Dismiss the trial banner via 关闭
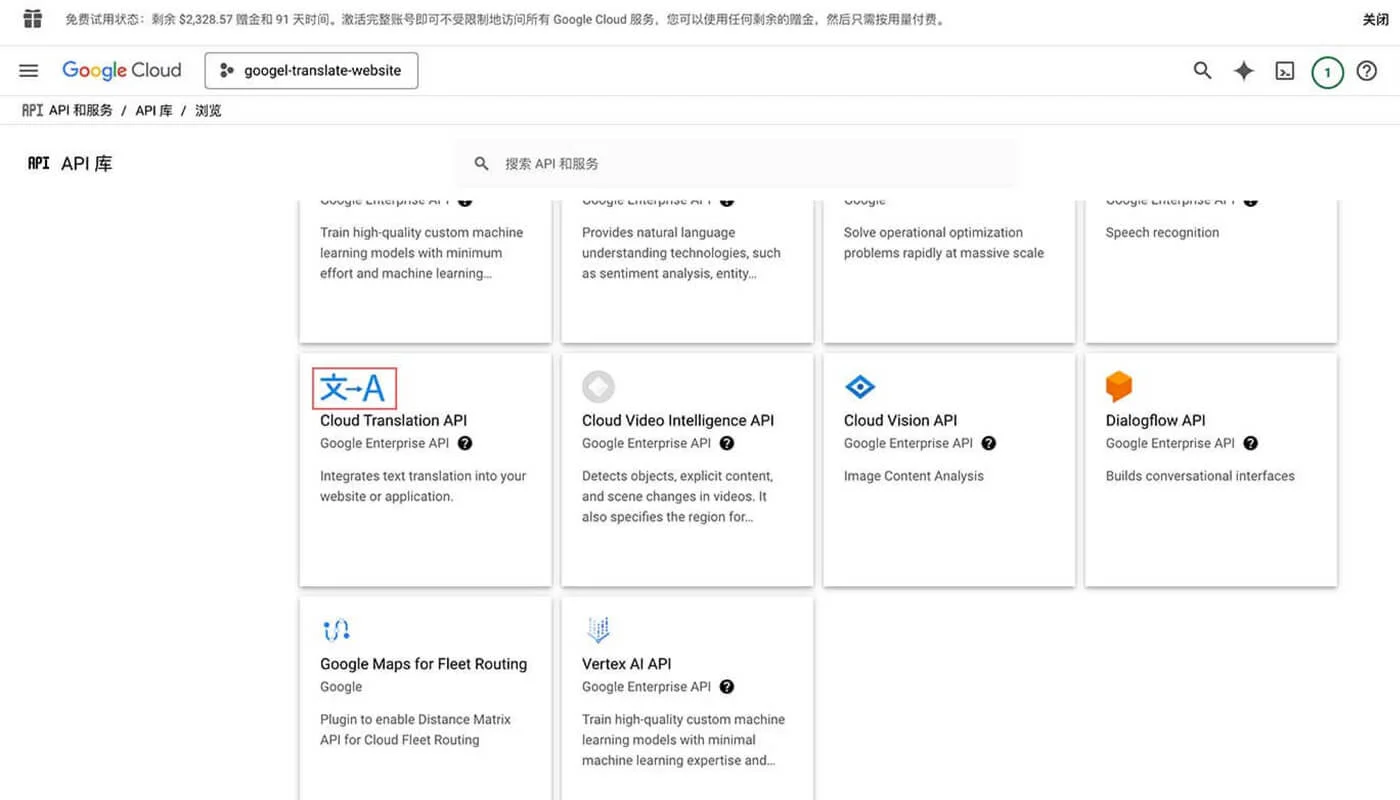 coord(1377,18)
